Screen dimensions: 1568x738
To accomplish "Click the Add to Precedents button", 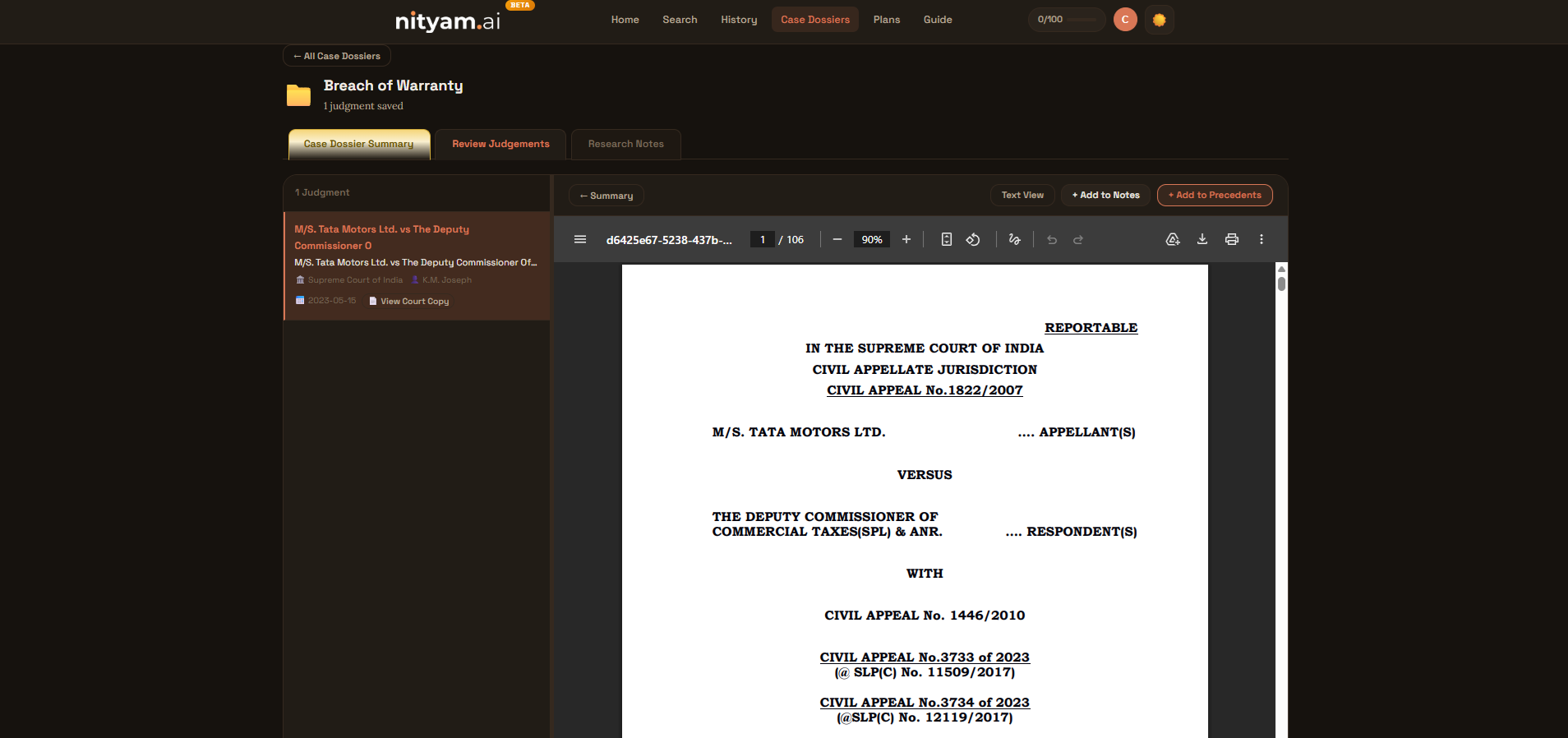I will tap(1215, 195).
